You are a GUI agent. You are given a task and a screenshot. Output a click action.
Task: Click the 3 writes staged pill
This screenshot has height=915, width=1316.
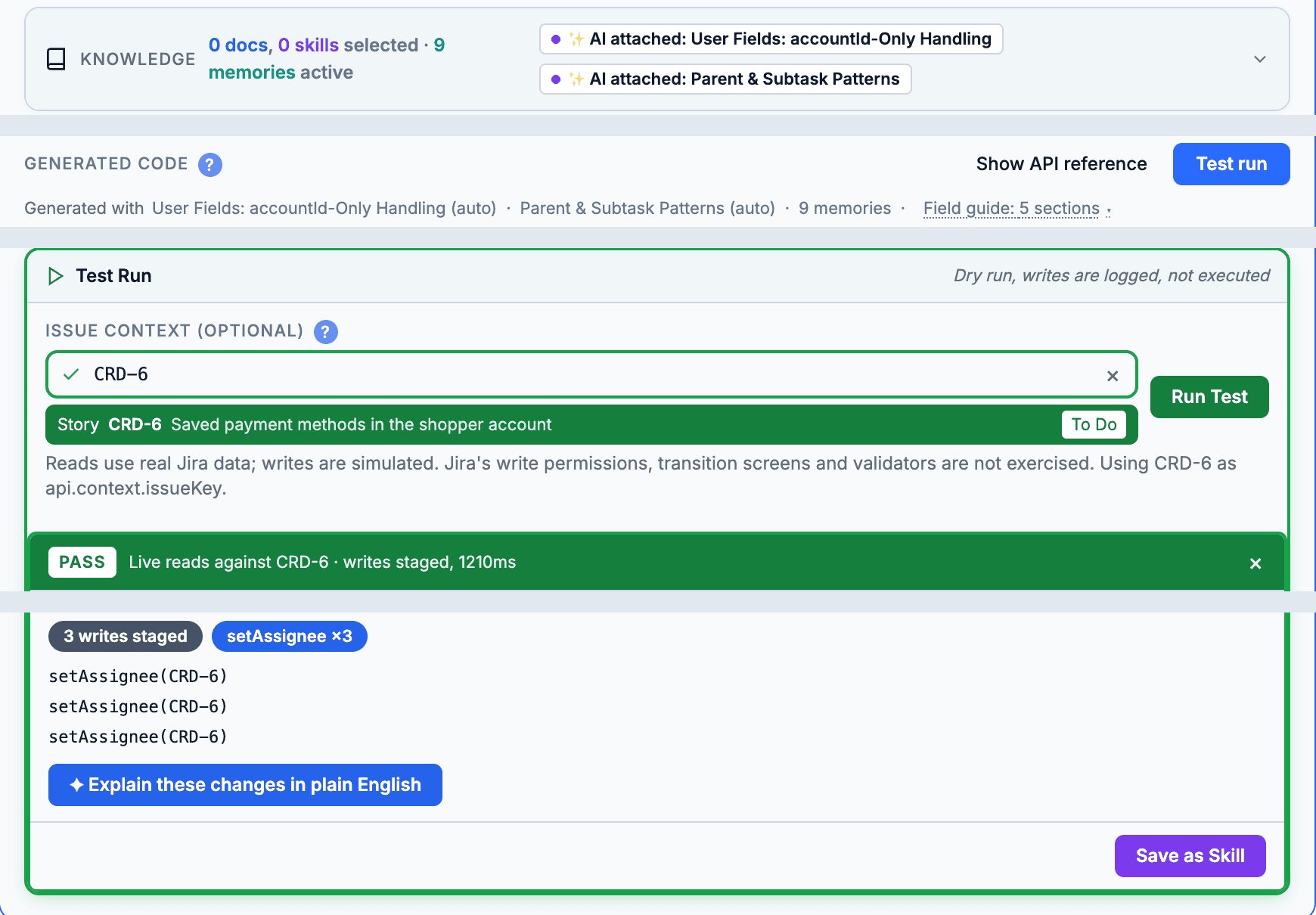click(126, 637)
